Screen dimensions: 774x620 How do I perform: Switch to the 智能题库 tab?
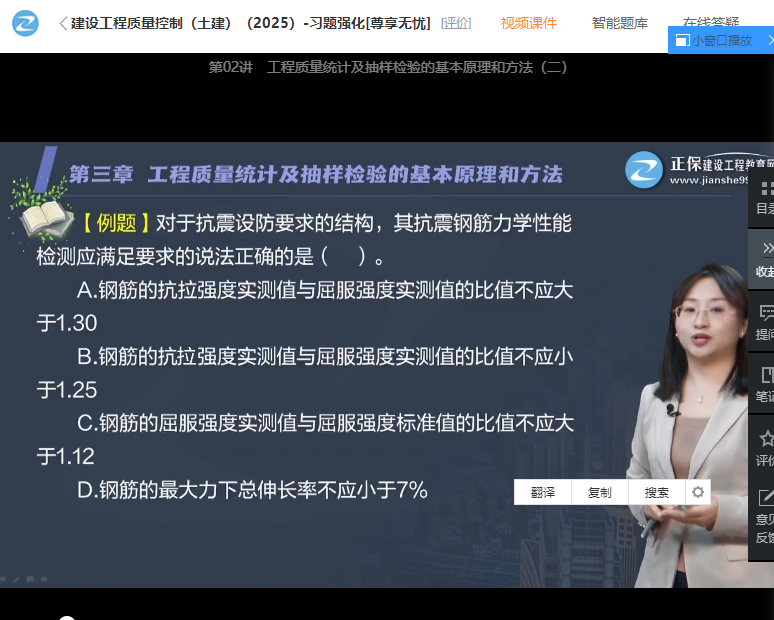point(619,23)
